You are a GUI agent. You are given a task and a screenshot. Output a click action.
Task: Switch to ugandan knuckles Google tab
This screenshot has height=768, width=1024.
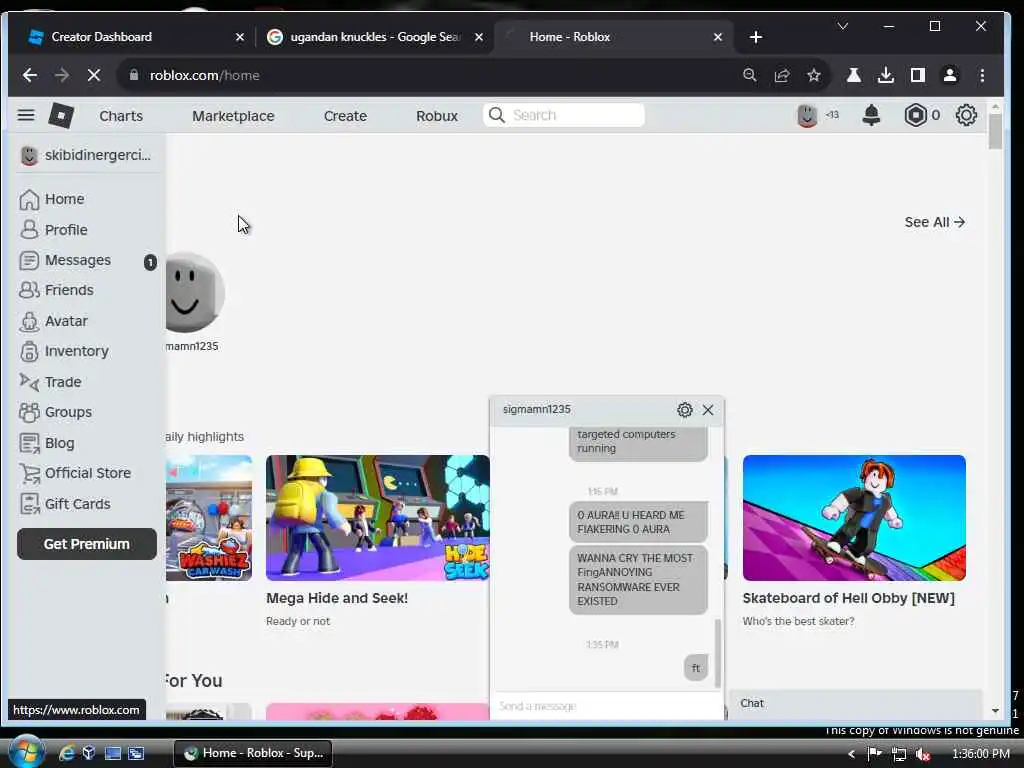tap(375, 37)
